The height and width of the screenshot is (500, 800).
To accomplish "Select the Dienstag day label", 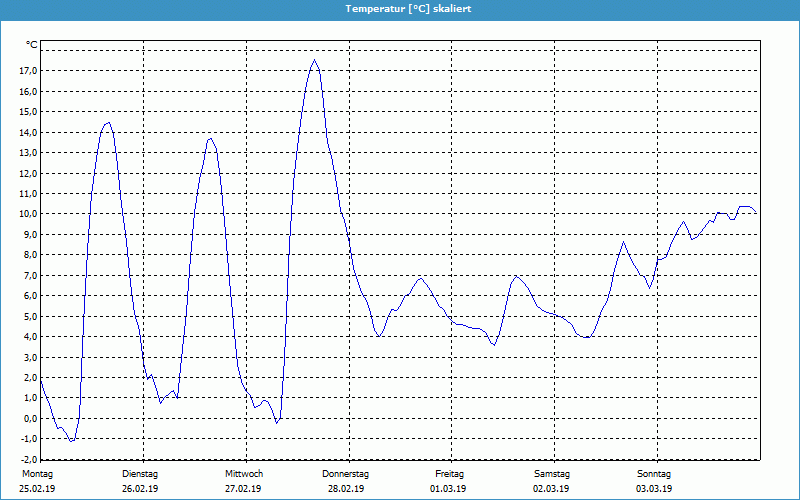I will (x=140, y=474).
